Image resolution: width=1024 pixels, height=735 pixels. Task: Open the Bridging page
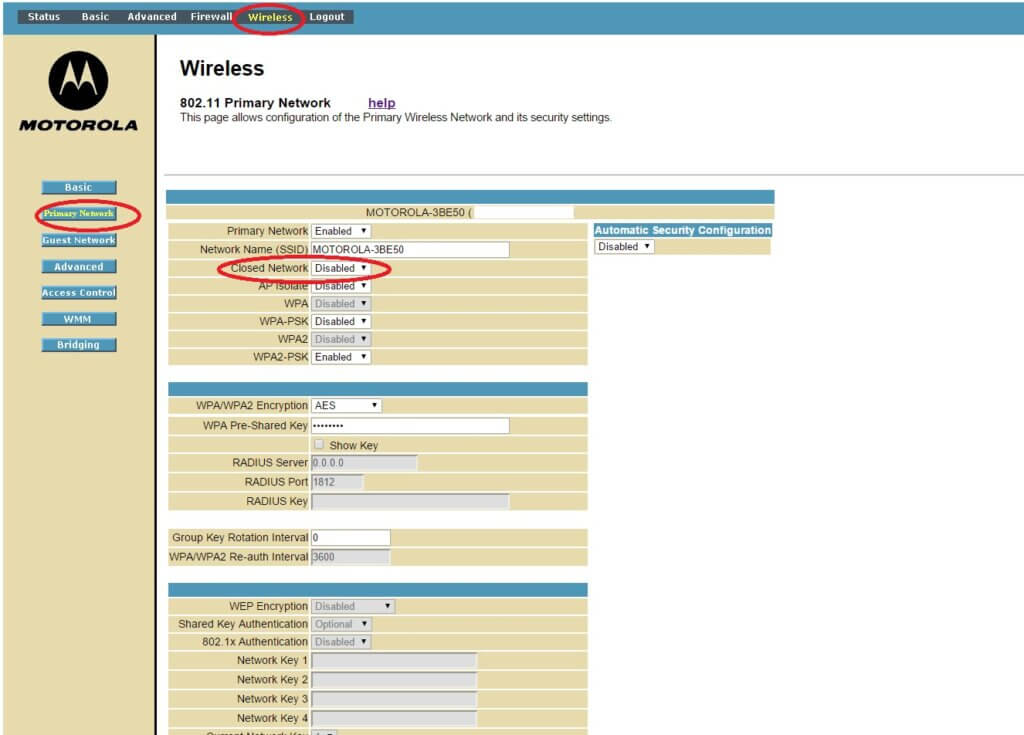79,345
